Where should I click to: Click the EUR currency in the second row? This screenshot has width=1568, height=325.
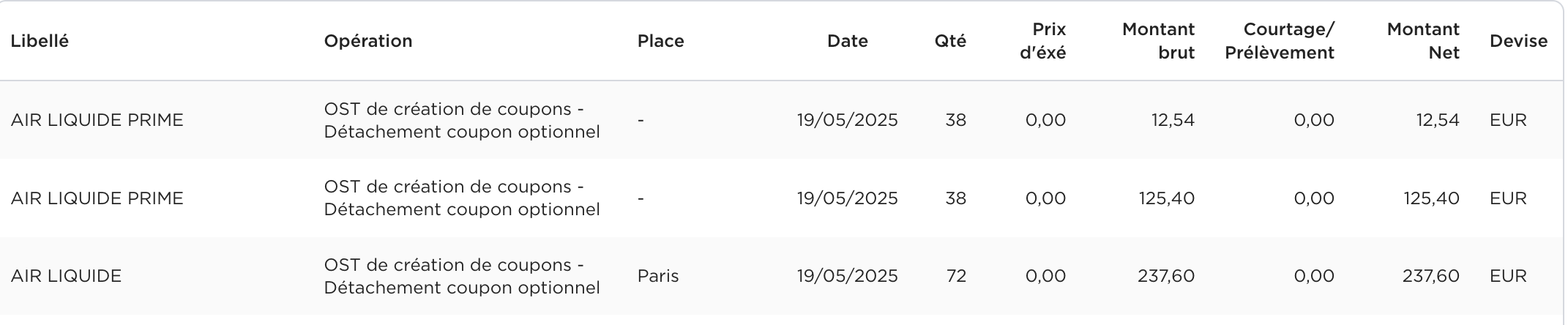coord(1508,198)
